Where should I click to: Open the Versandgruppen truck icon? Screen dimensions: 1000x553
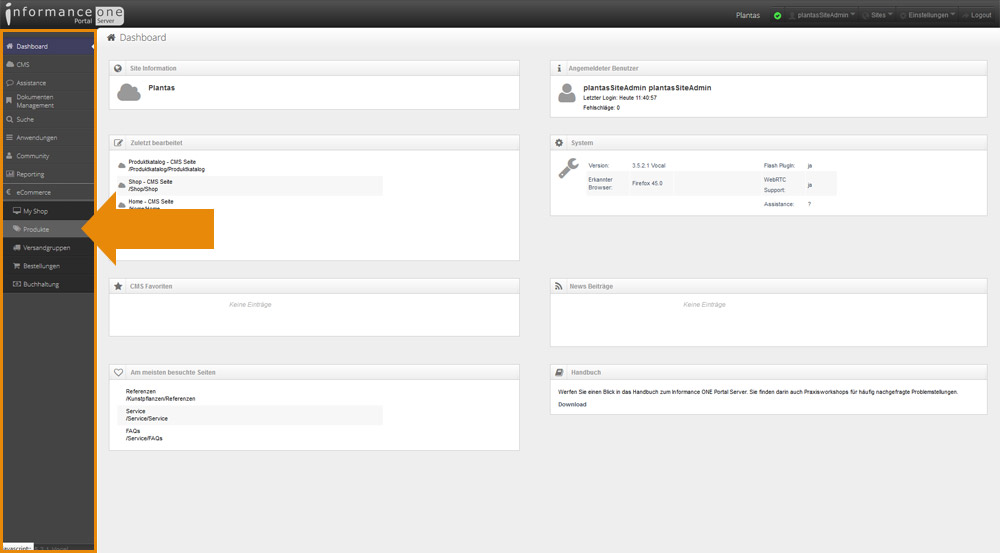[17, 247]
